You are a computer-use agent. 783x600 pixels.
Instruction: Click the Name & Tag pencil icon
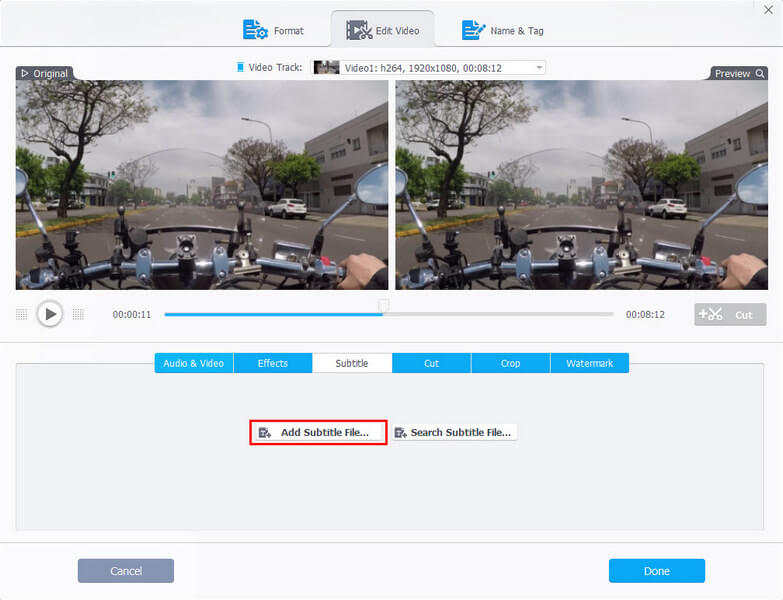click(x=473, y=30)
